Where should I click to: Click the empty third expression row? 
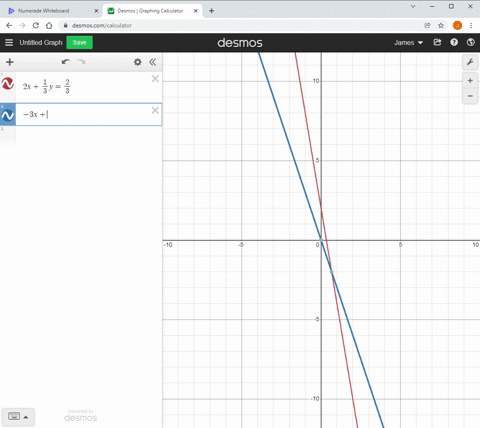coord(81,136)
